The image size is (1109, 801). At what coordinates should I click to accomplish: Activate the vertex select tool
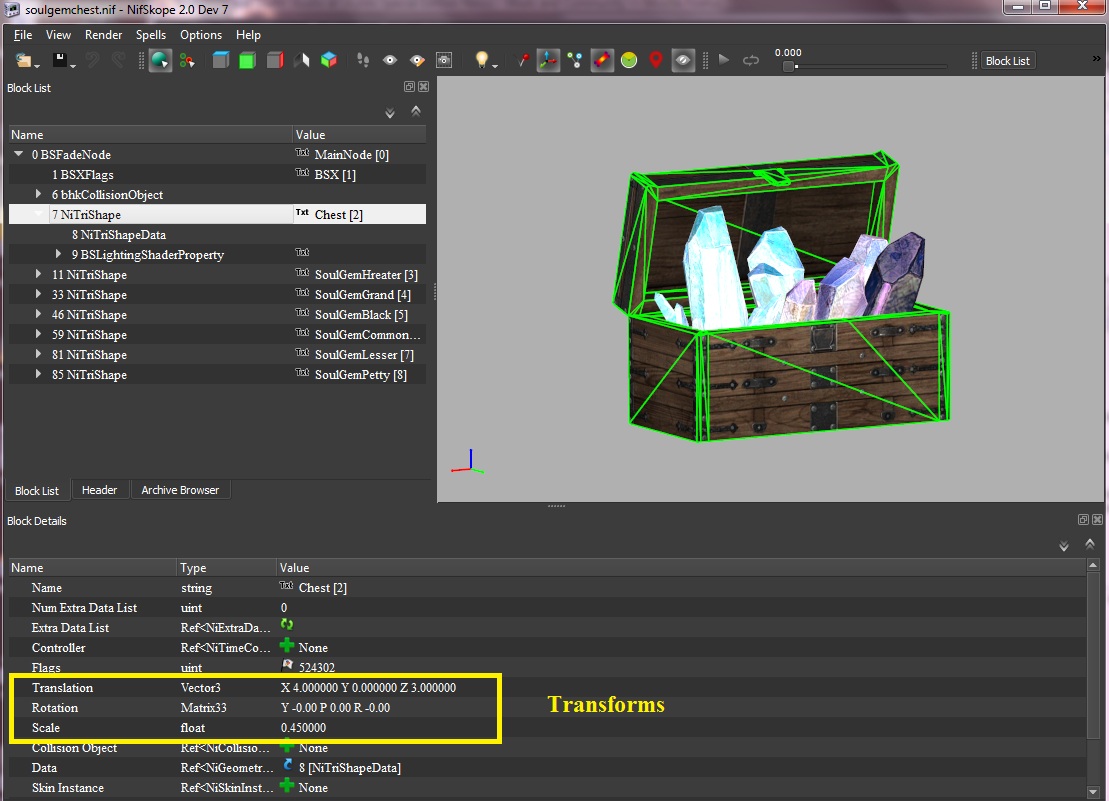187,61
